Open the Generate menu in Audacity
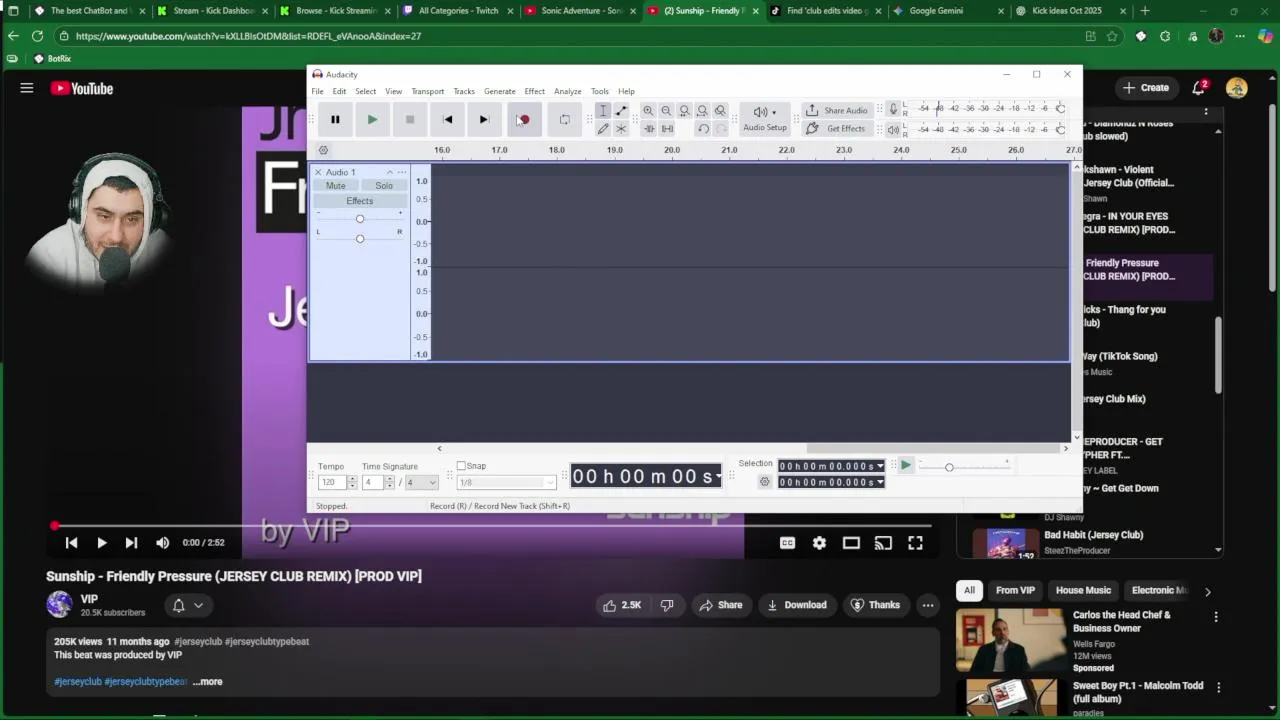The image size is (1280, 720). pos(500,92)
